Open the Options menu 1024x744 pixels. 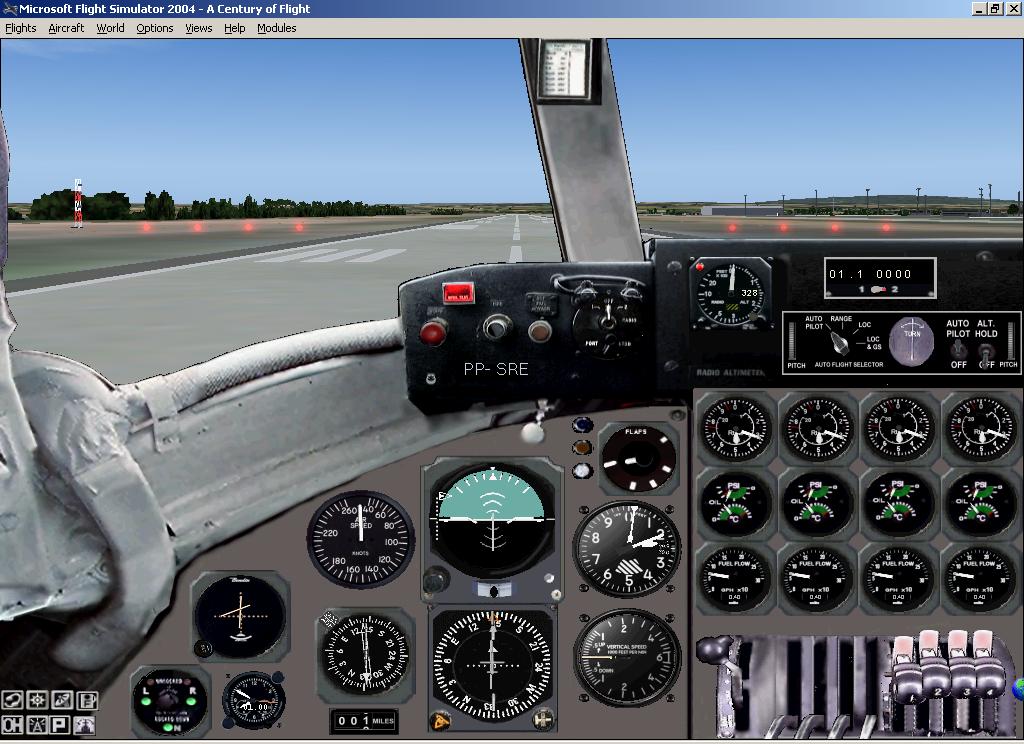155,28
